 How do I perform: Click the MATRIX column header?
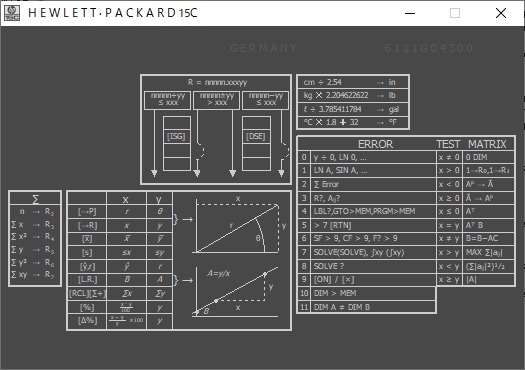[487, 144]
